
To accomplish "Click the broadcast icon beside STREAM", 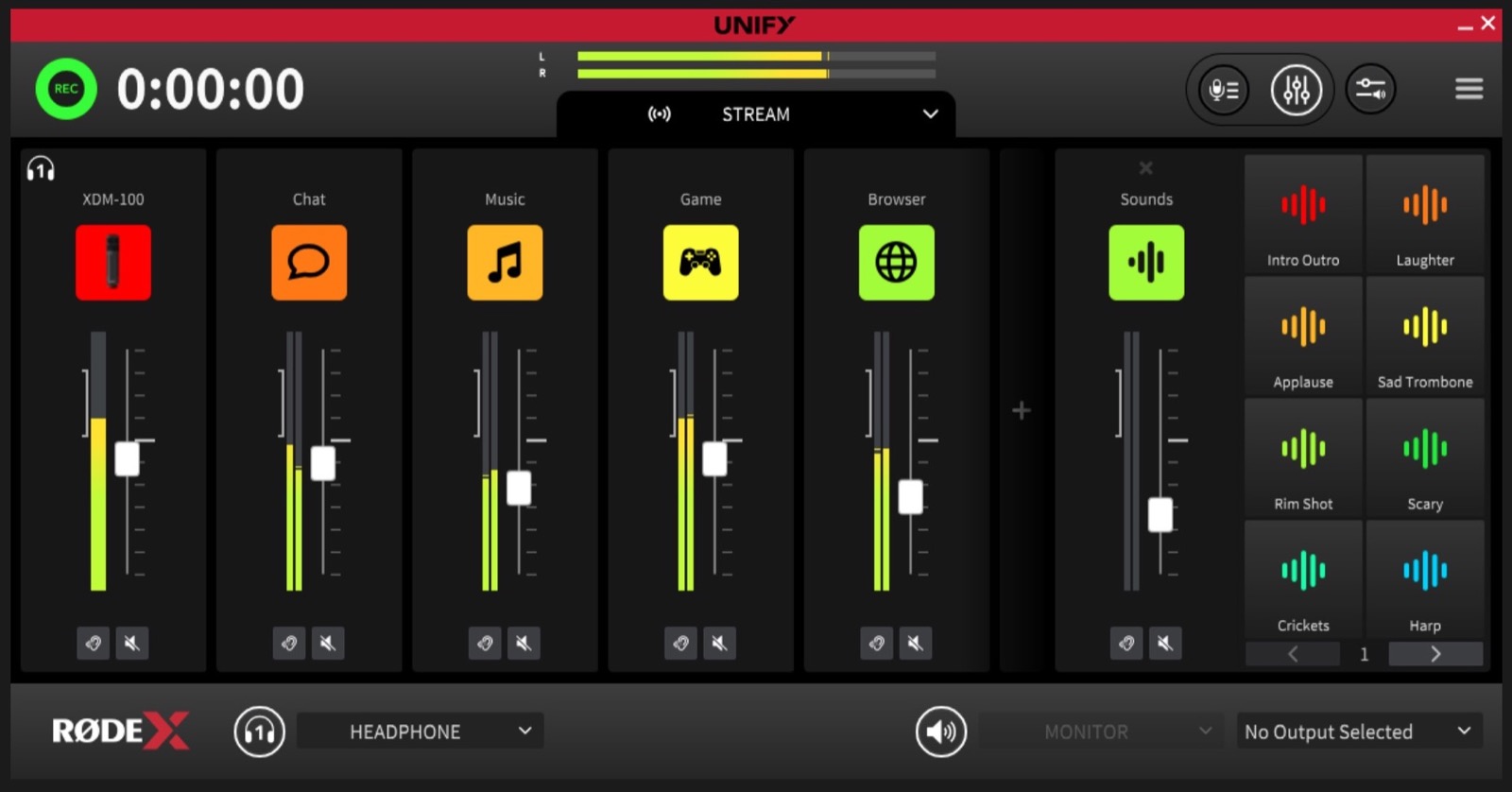I will point(660,114).
